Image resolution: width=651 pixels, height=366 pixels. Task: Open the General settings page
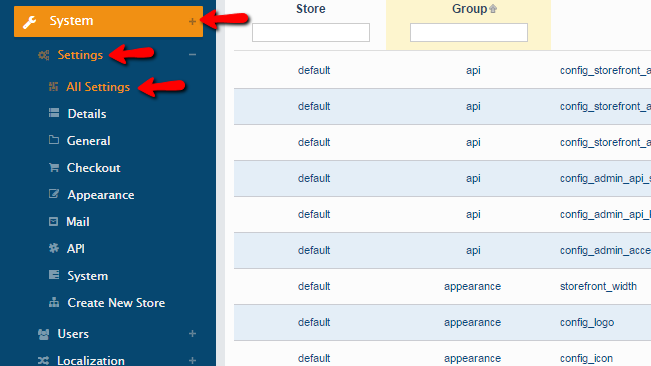click(88, 141)
